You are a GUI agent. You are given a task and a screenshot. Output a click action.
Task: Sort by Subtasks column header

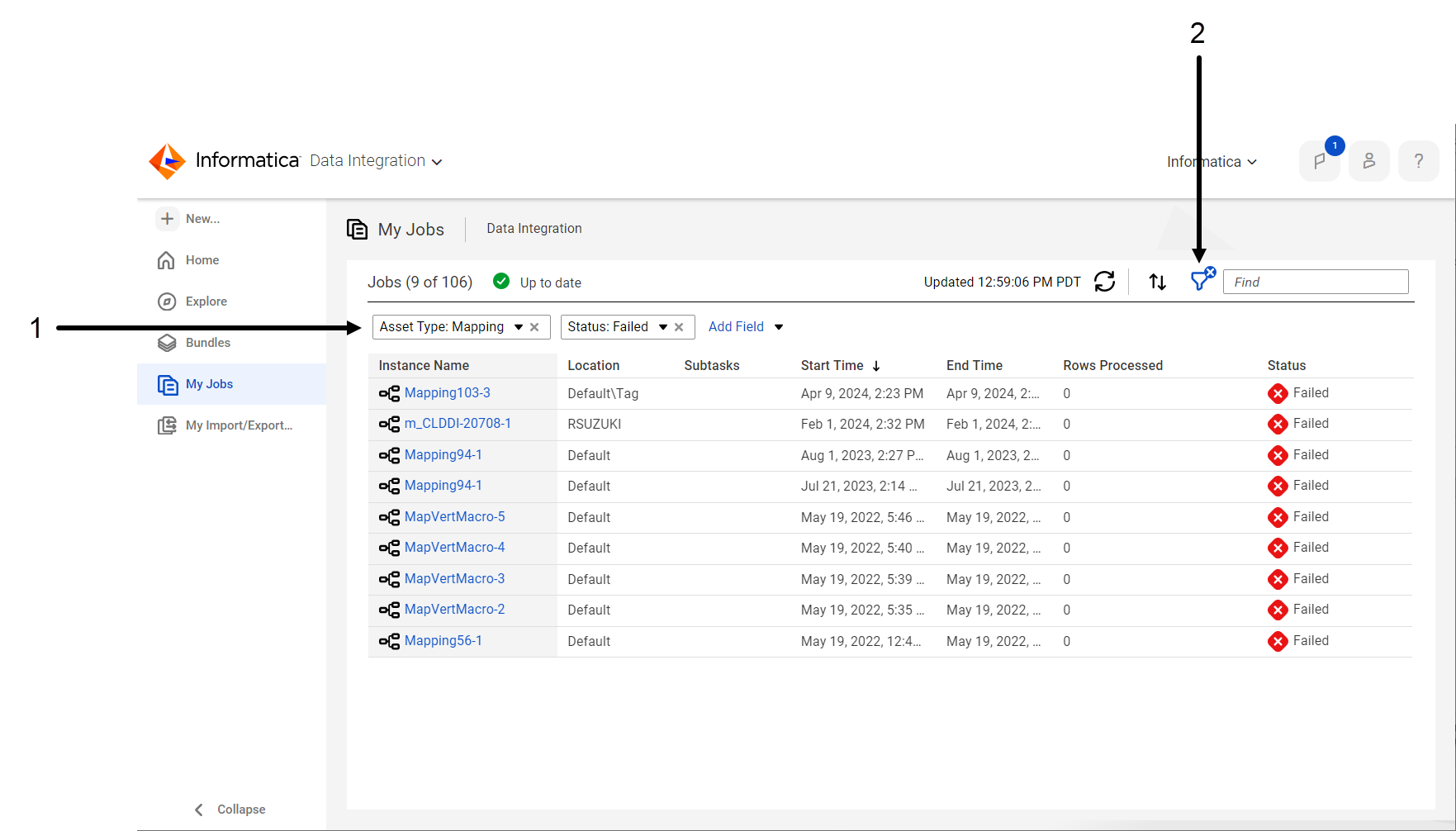tap(712, 365)
